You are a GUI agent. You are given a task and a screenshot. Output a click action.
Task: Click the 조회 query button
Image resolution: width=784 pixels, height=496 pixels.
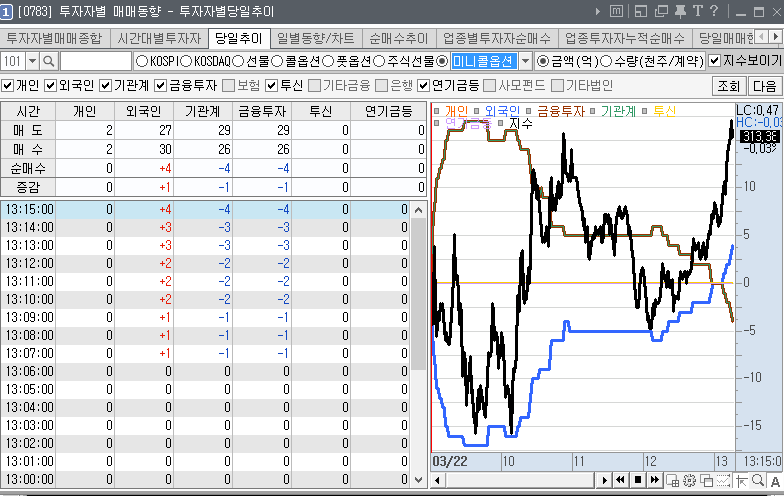tap(727, 85)
